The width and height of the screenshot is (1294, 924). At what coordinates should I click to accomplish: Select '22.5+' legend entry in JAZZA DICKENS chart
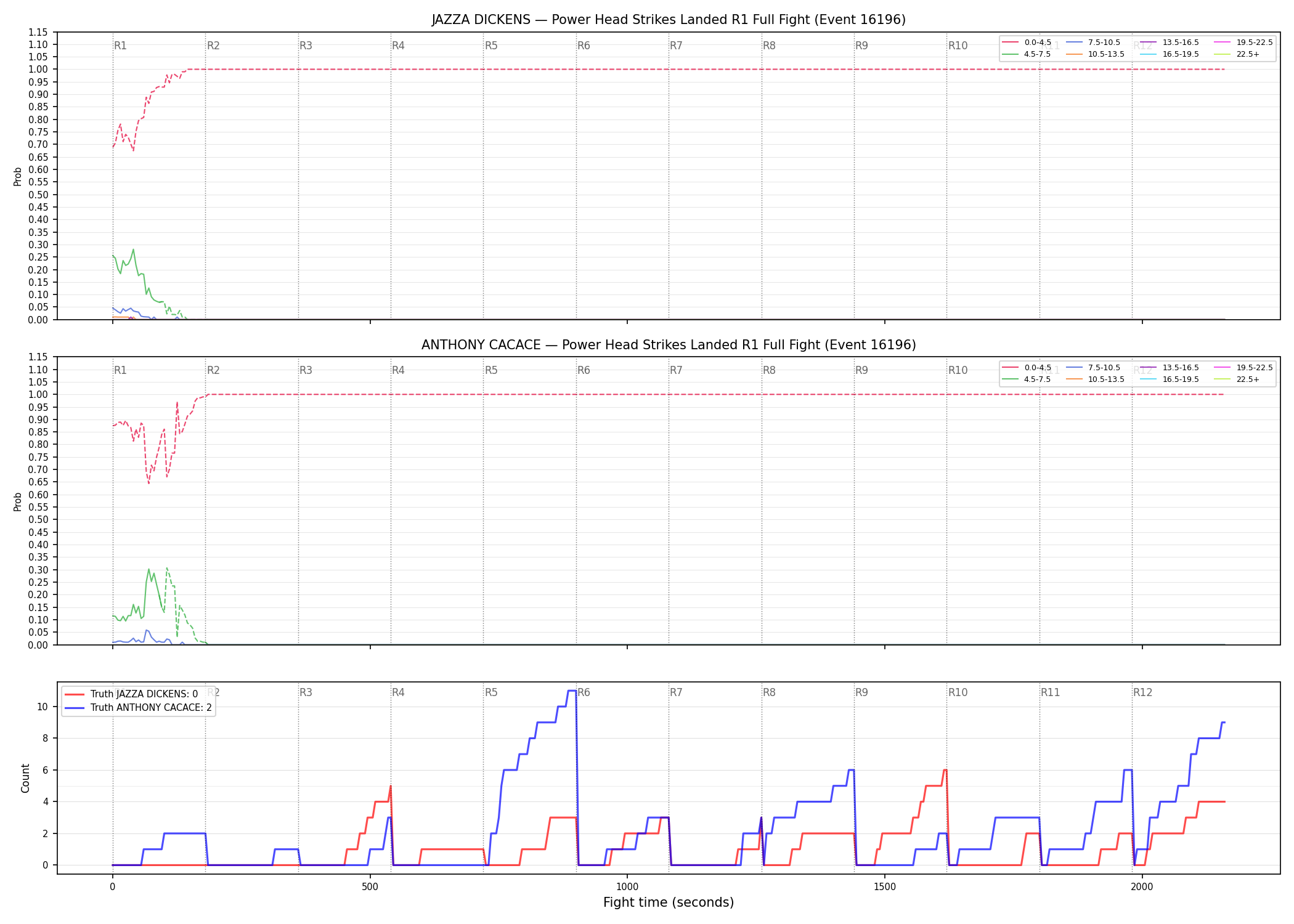click(1237, 54)
